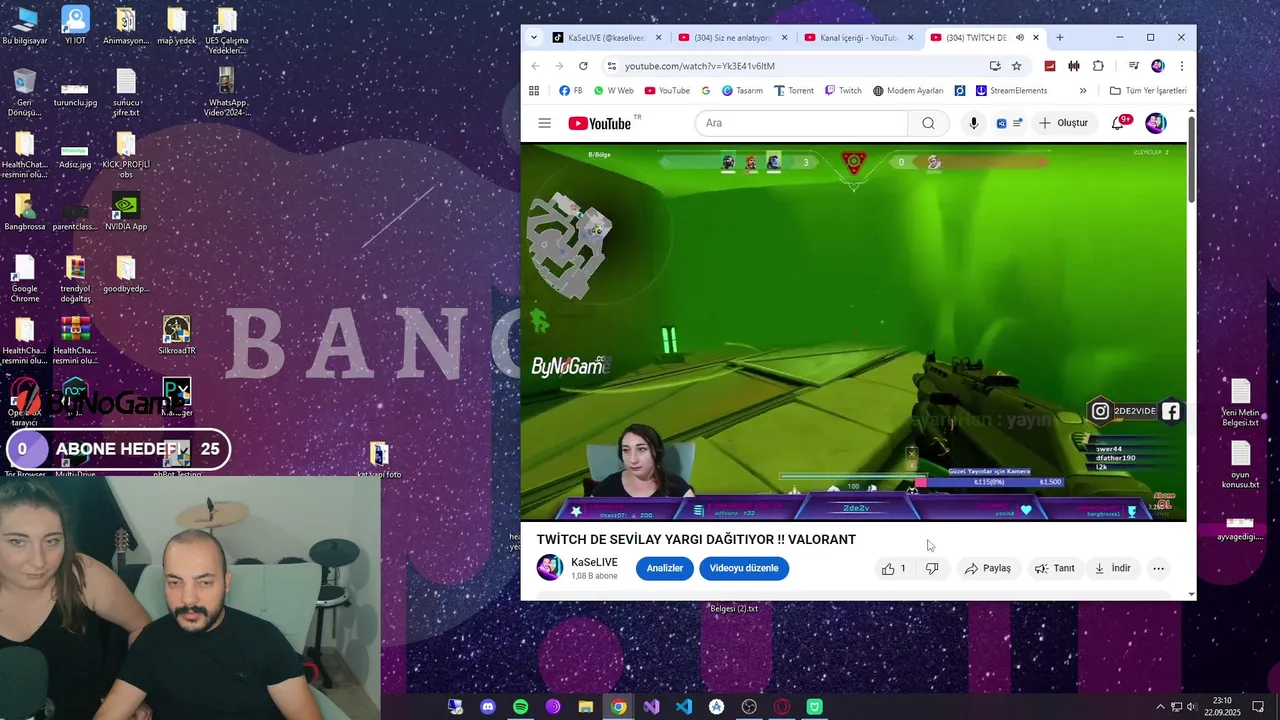Open Chrome media controls icon
This screenshot has width=1280, height=720.
pos(1133,66)
